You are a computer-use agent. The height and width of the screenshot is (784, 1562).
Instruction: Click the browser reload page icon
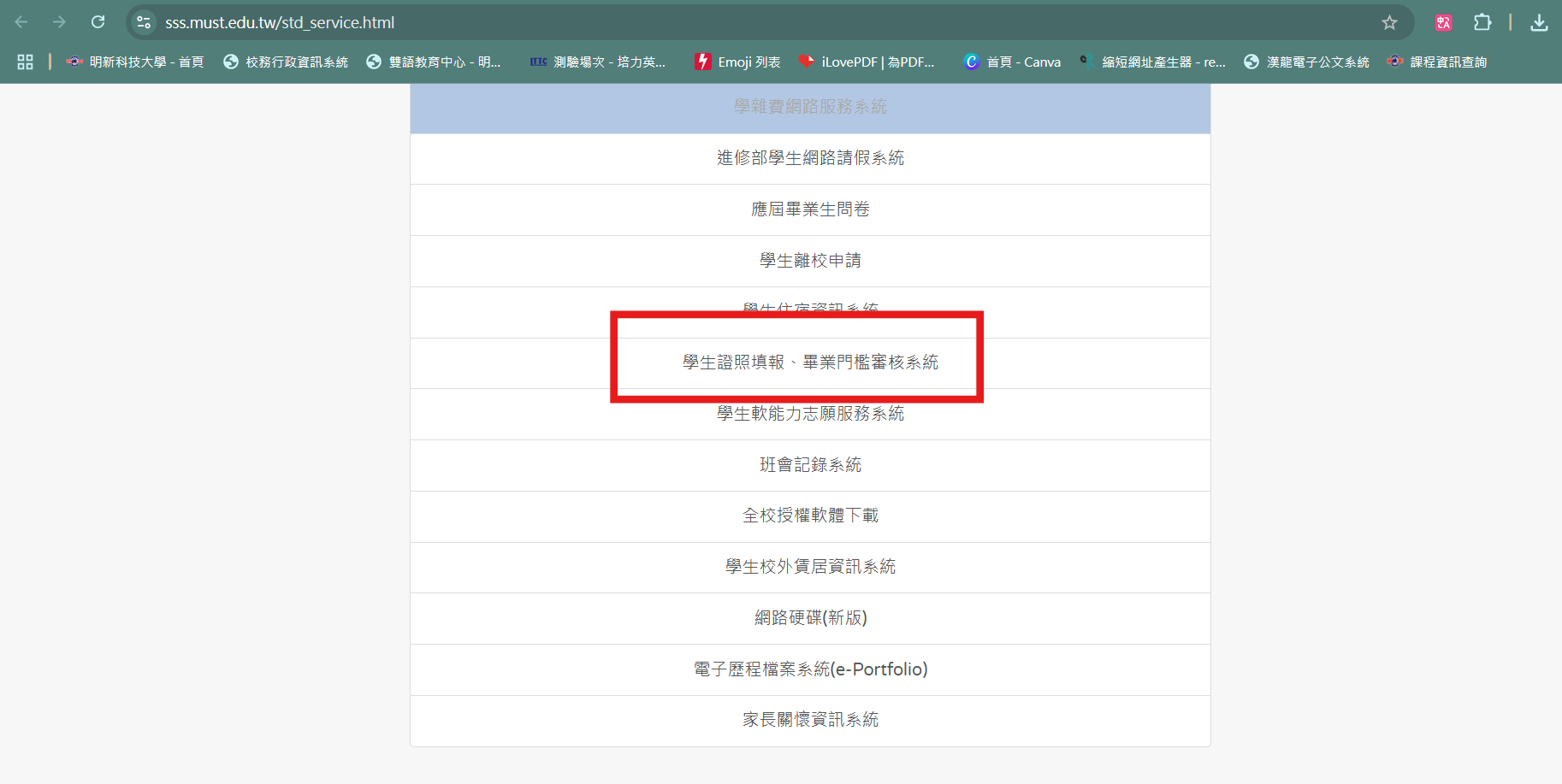click(x=98, y=22)
